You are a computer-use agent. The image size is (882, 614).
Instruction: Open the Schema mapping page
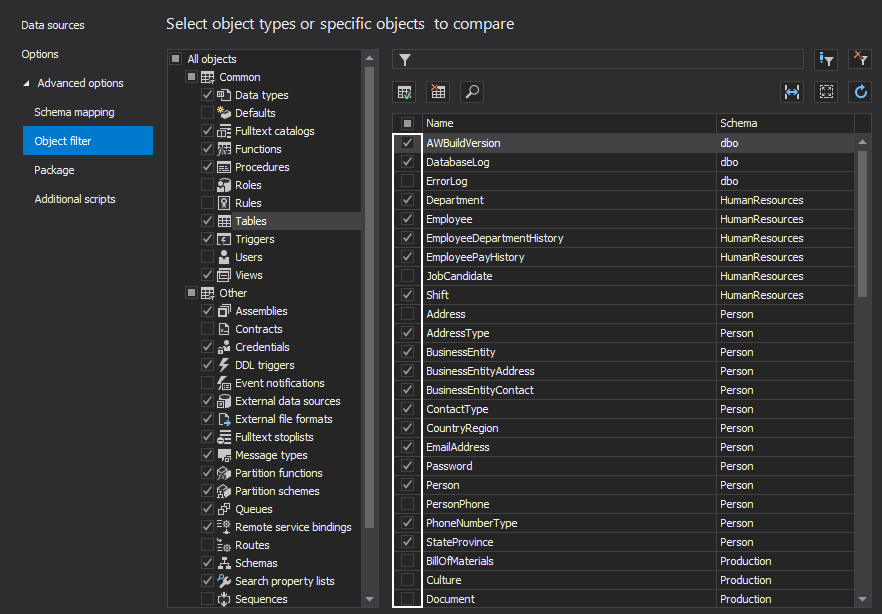click(x=74, y=112)
